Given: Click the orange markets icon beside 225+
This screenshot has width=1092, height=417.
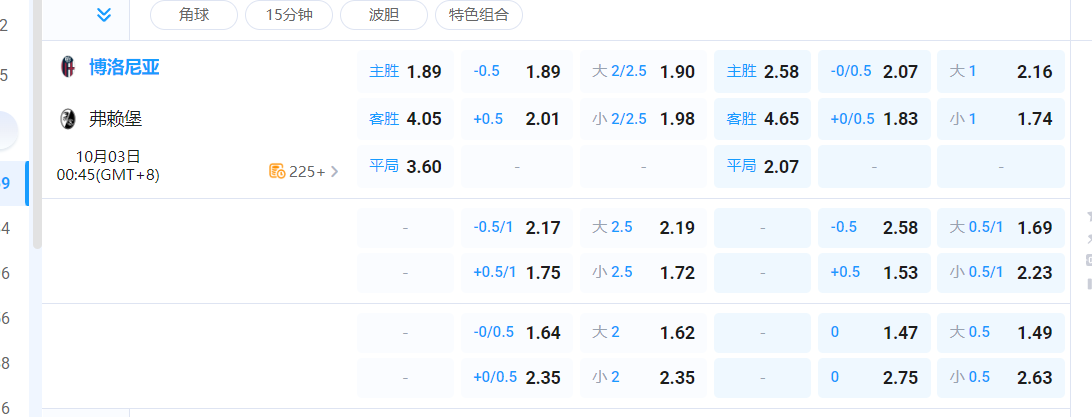Looking at the screenshot, I should point(277,171).
